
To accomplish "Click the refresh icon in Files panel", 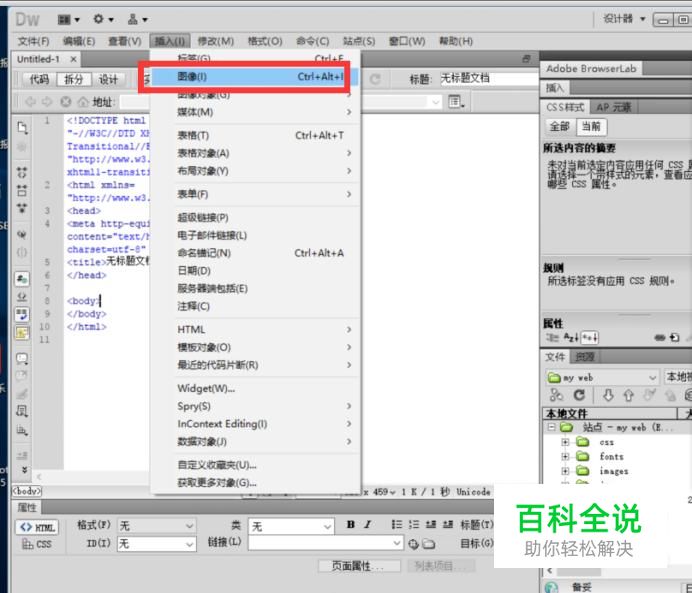I will [x=579, y=395].
